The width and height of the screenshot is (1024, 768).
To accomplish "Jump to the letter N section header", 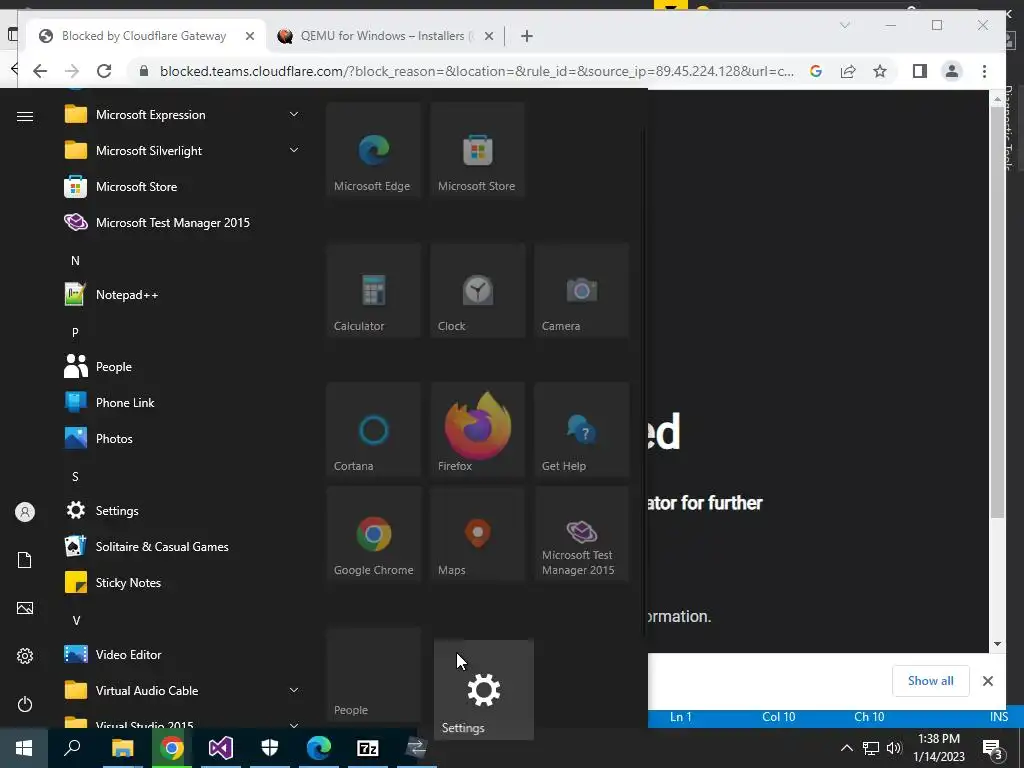I will (75, 261).
